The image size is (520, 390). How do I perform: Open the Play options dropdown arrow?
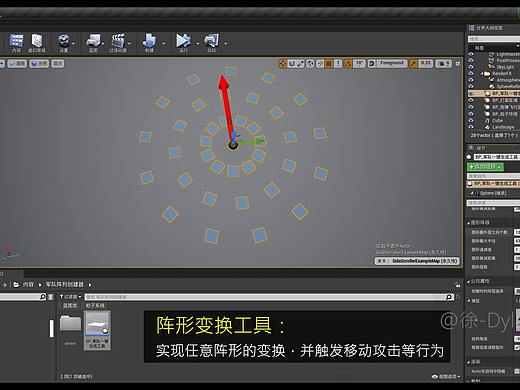click(197, 43)
